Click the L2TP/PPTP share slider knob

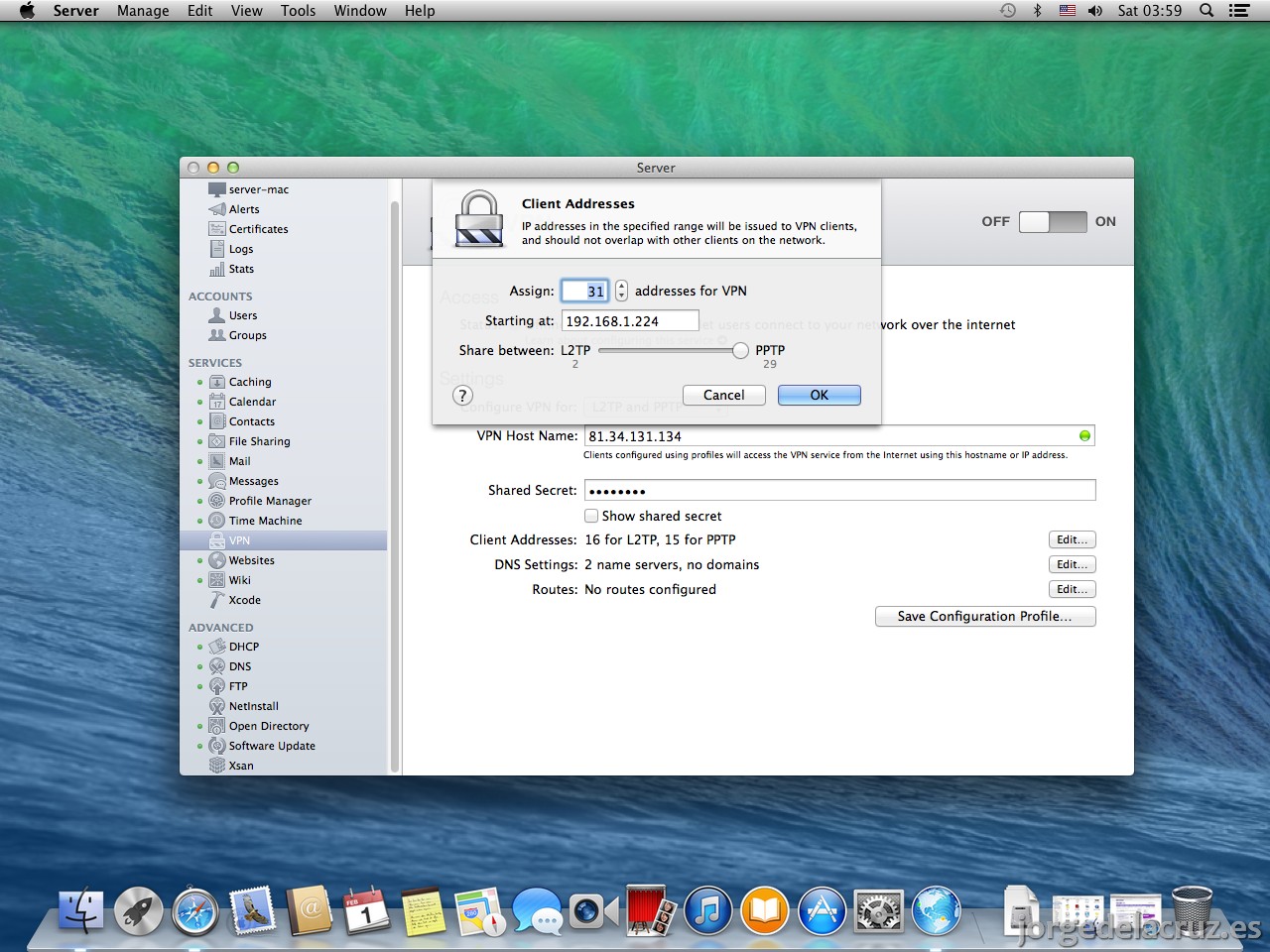tap(740, 350)
